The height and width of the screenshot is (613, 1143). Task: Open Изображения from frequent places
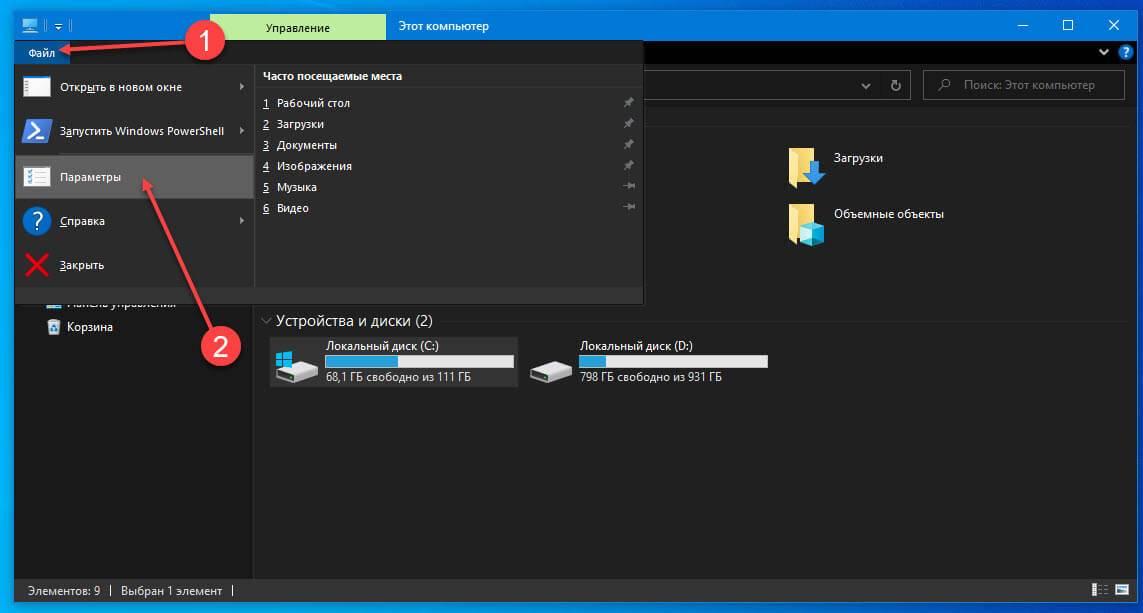[448, 166]
